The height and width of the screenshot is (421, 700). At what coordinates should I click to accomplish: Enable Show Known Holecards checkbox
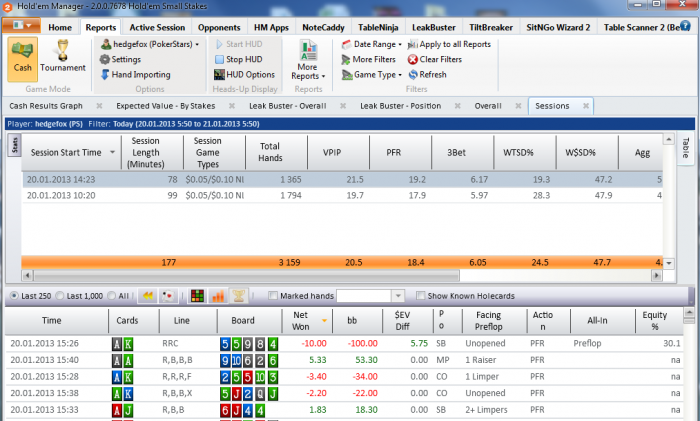420,296
